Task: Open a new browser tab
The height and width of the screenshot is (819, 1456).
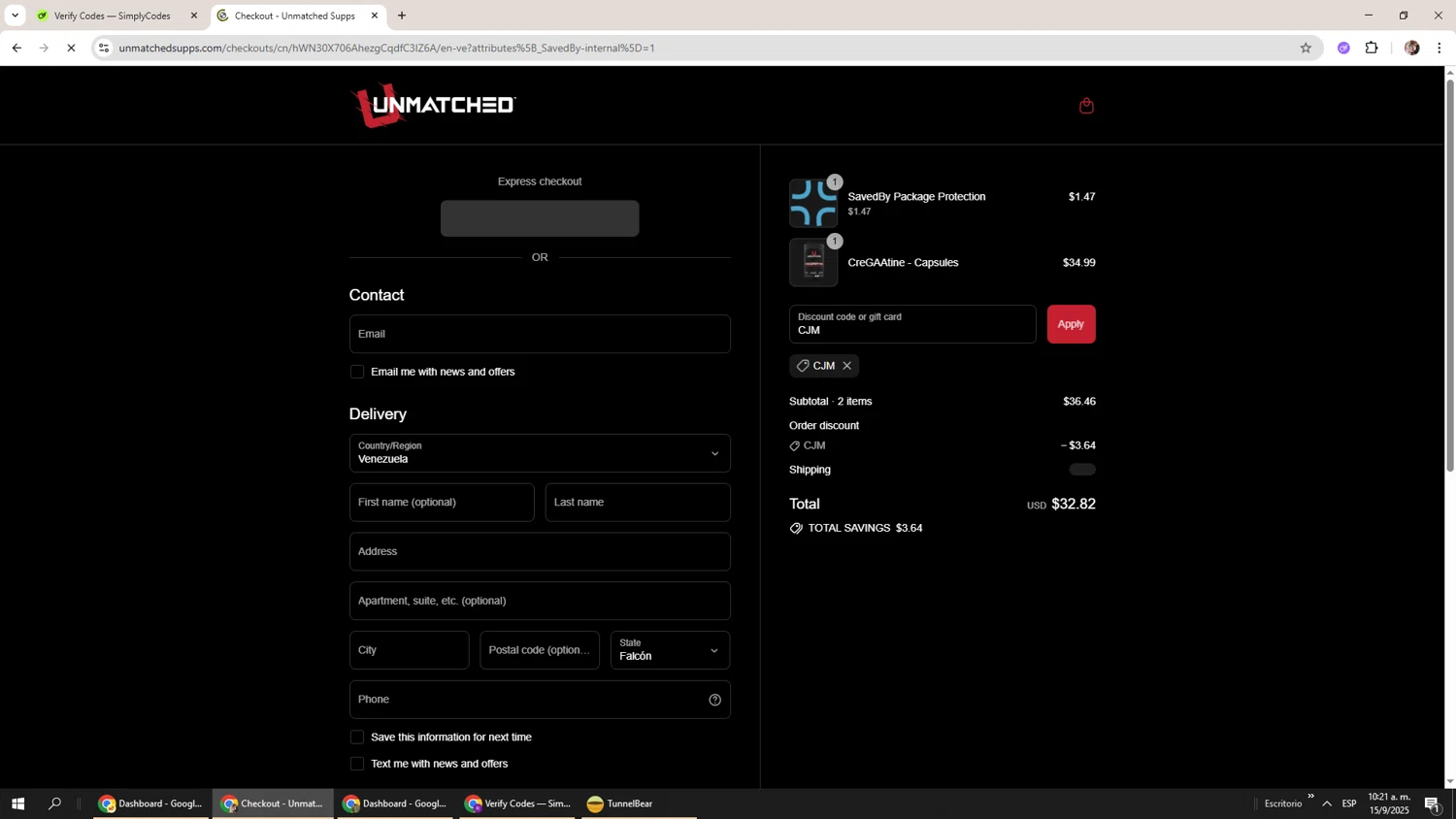Action: [x=402, y=16]
